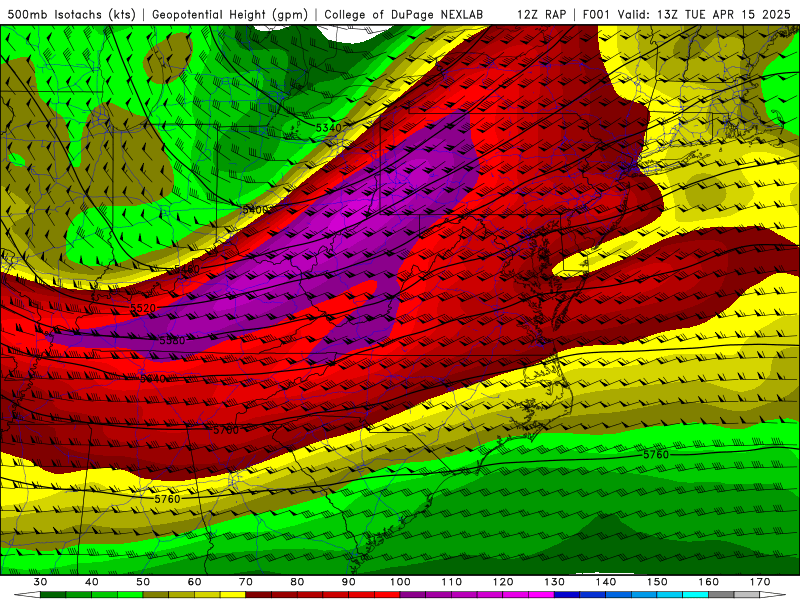
Task: Select the 5640 height contour label
Action: [x=153, y=379]
